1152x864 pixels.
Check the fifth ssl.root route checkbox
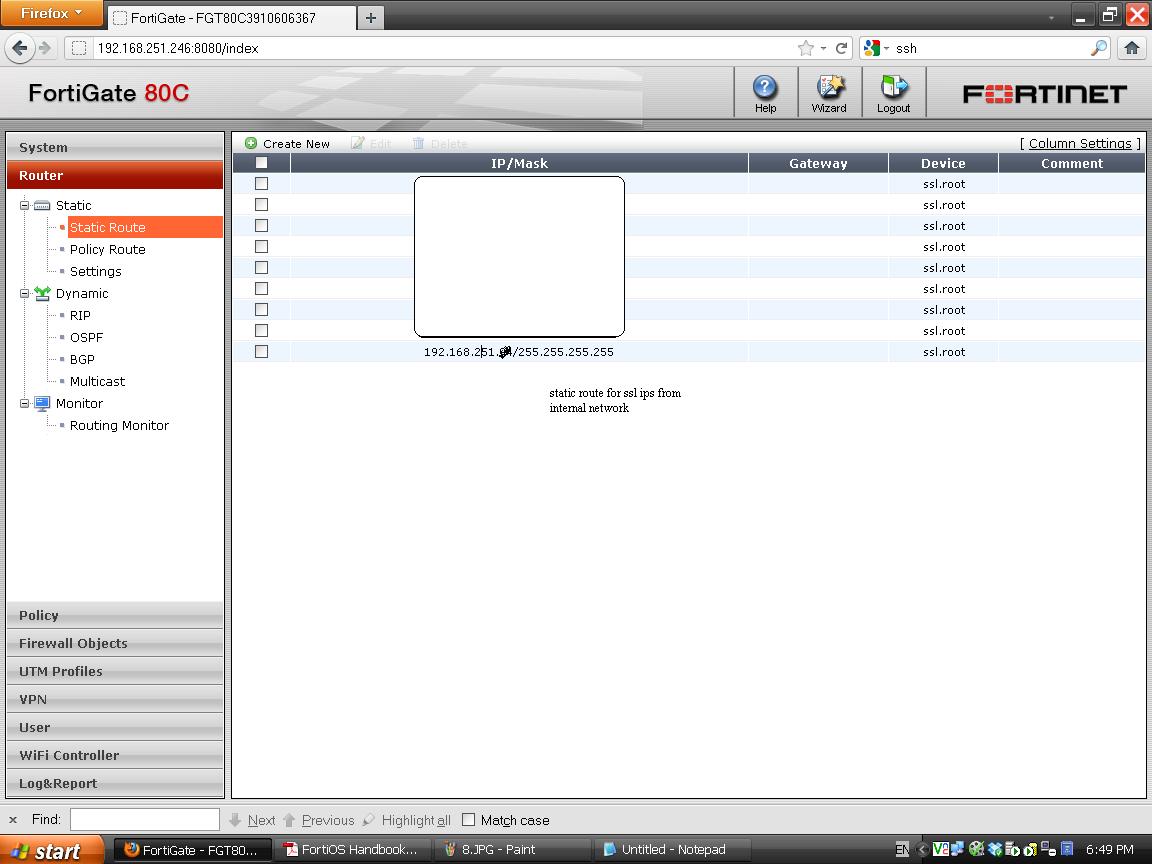pos(262,267)
